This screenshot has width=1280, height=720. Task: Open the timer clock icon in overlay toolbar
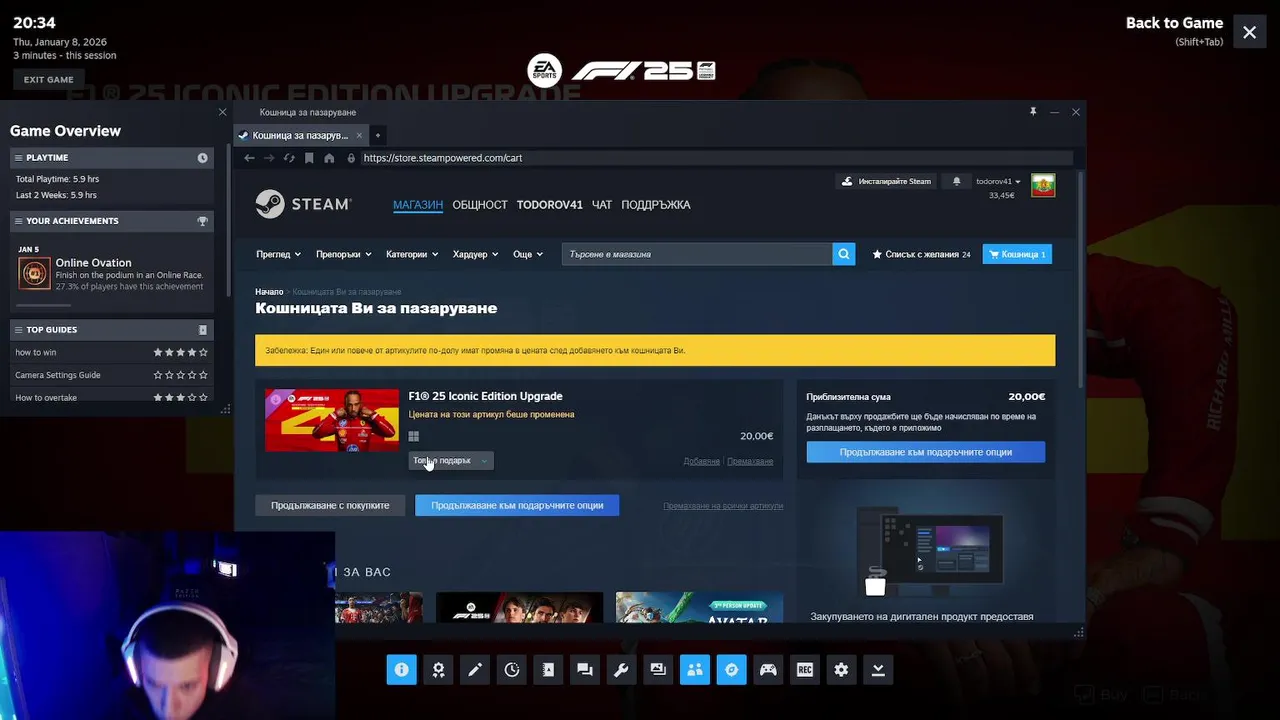point(512,670)
